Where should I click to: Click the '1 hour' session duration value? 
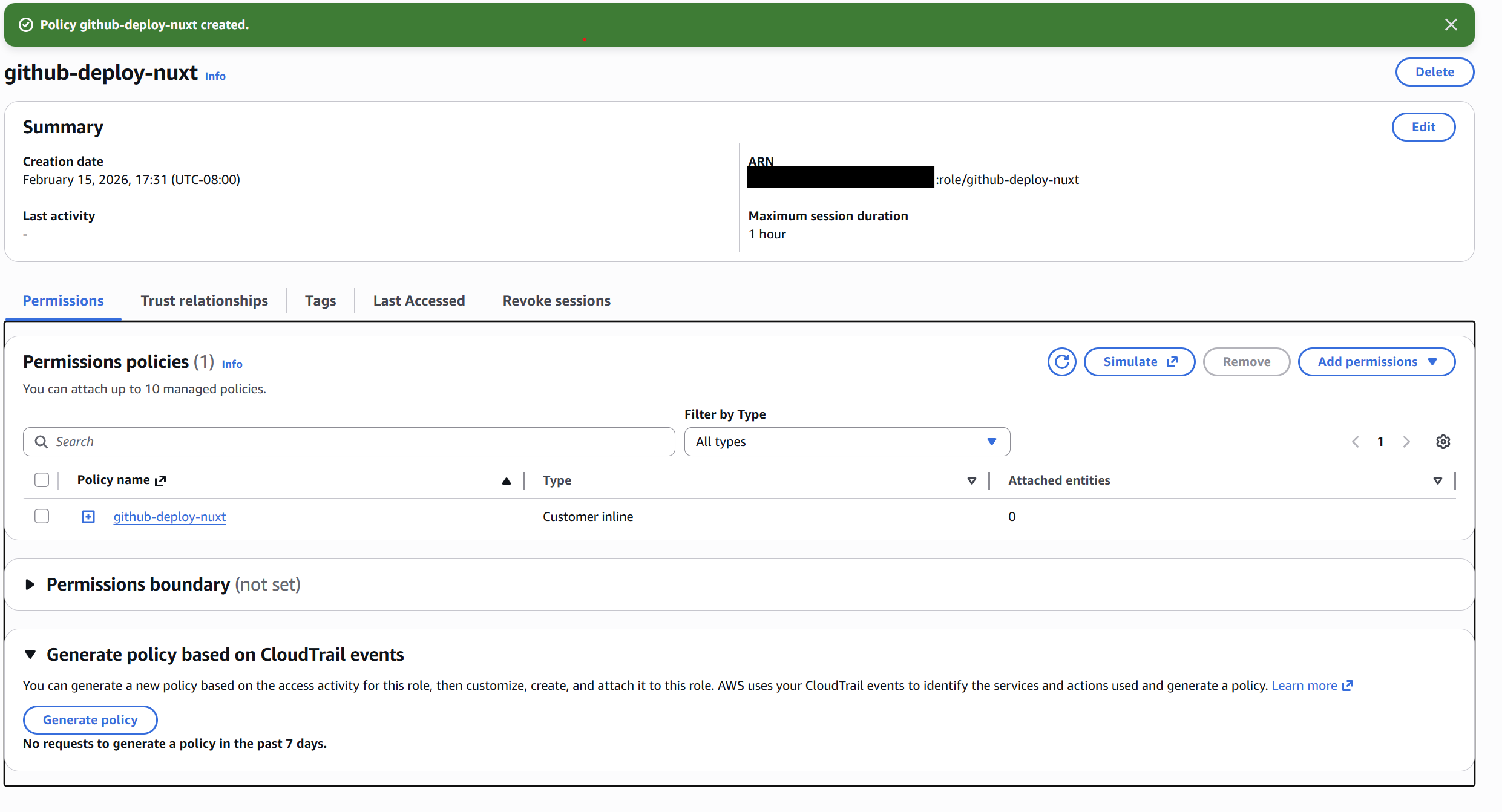point(767,234)
